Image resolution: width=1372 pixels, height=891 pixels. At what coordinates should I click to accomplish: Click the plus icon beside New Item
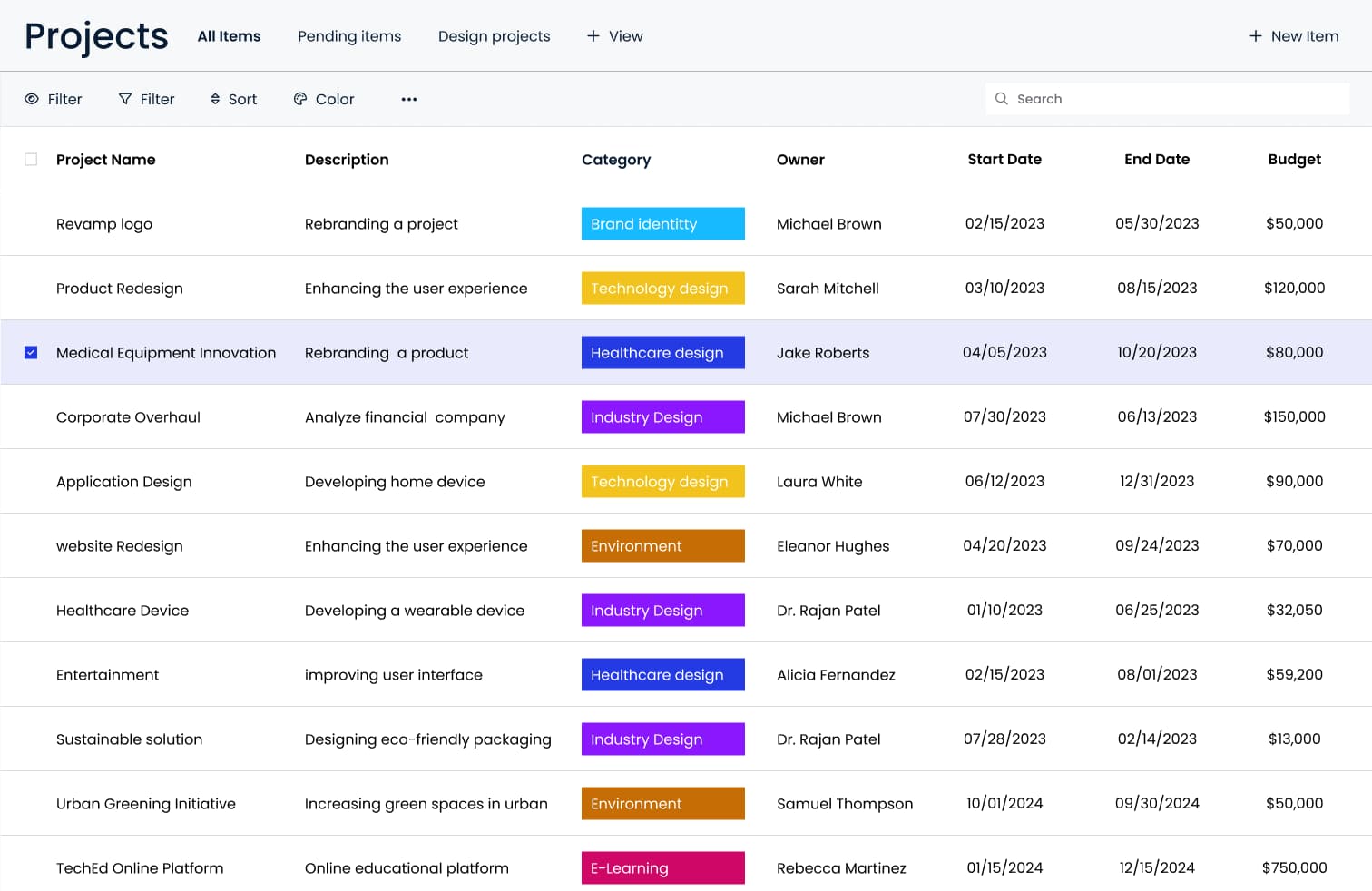coord(1255,36)
